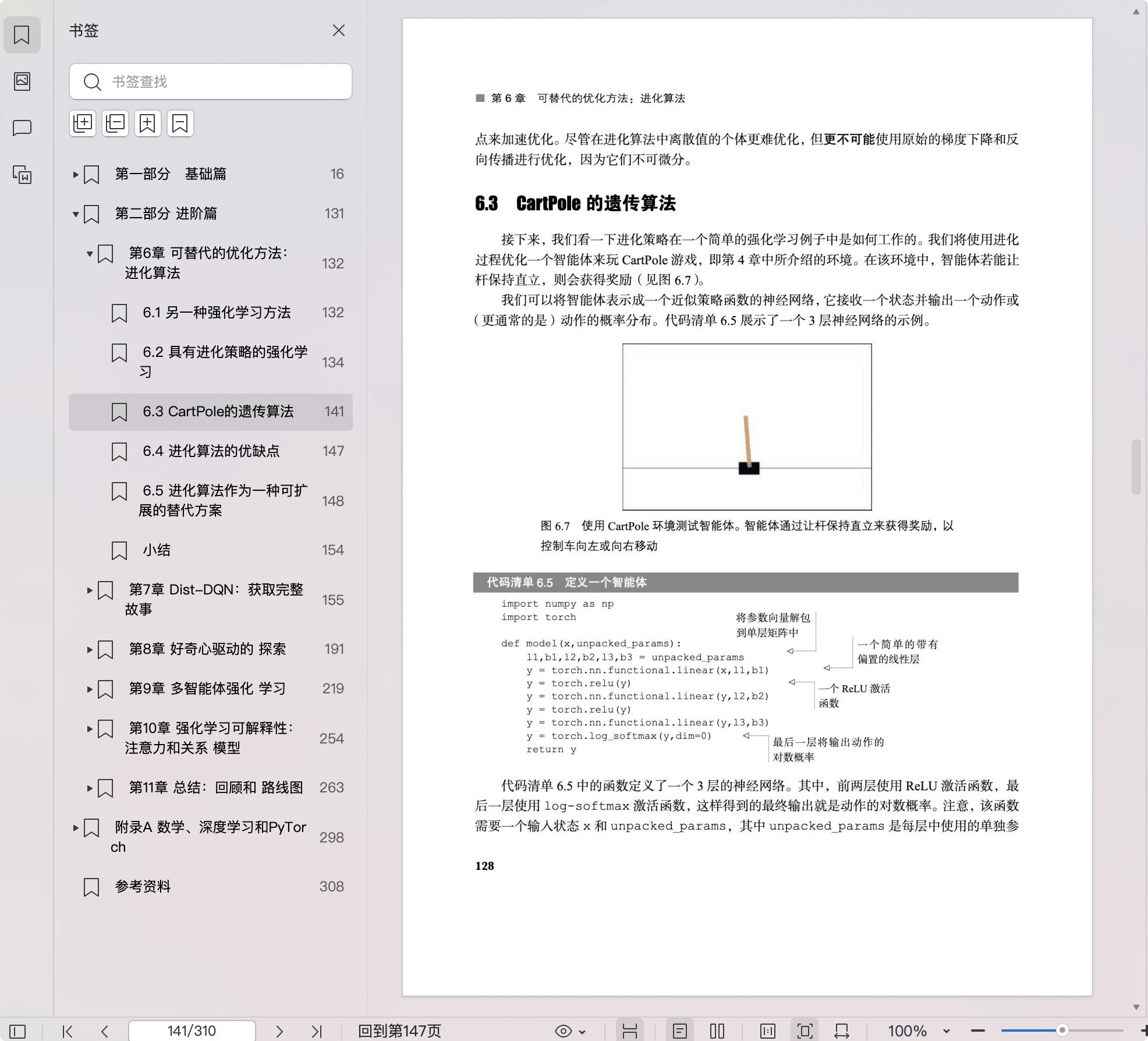The height and width of the screenshot is (1041, 1148).
Task: Click the bookmark search field
Action: point(211,82)
